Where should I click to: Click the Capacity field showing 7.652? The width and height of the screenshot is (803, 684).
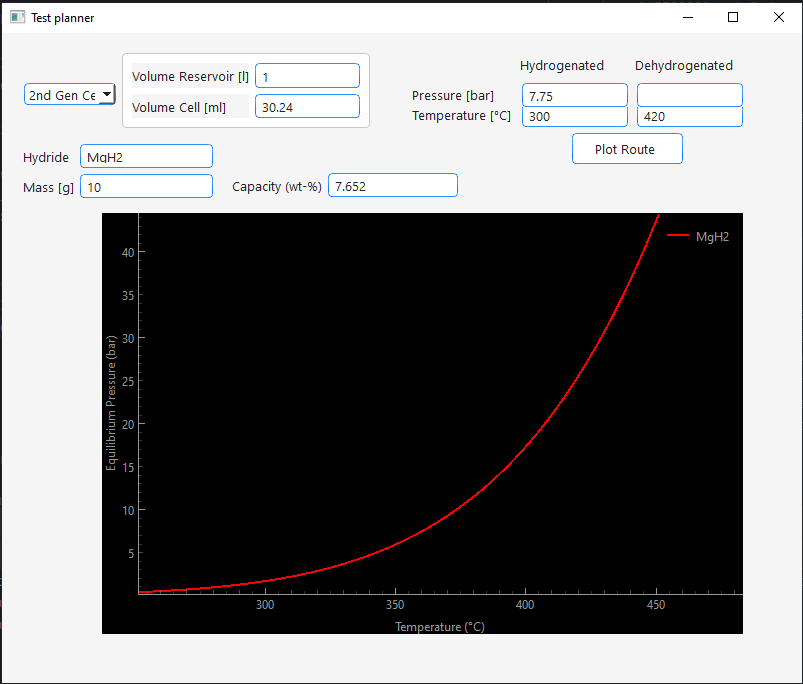392,185
